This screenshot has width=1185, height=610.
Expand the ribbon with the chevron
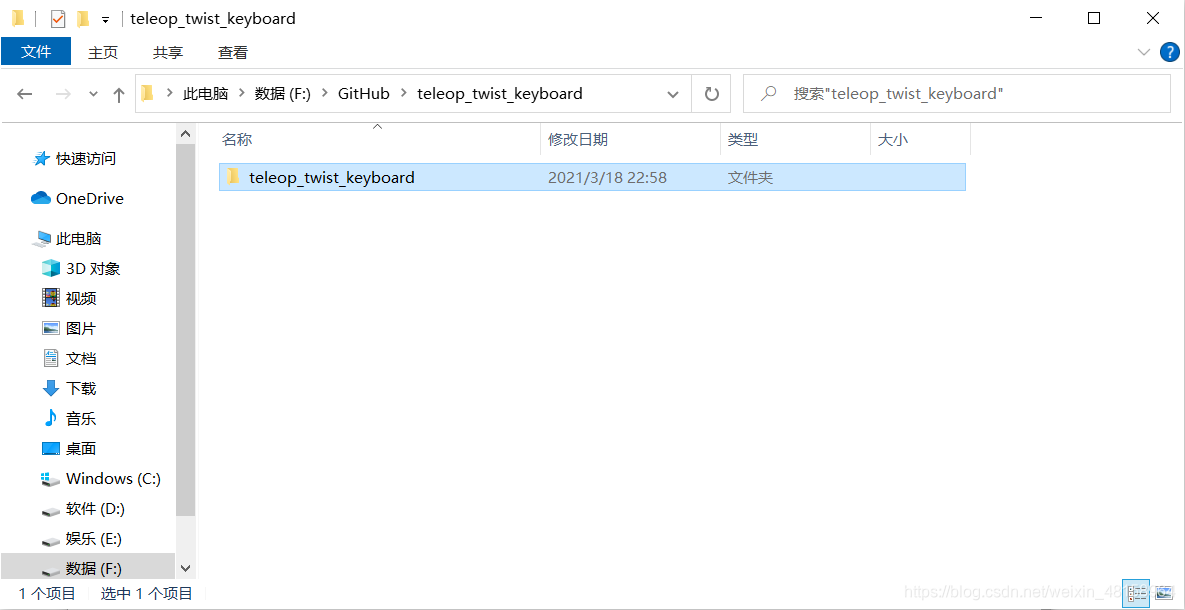click(x=1143, y=51)
